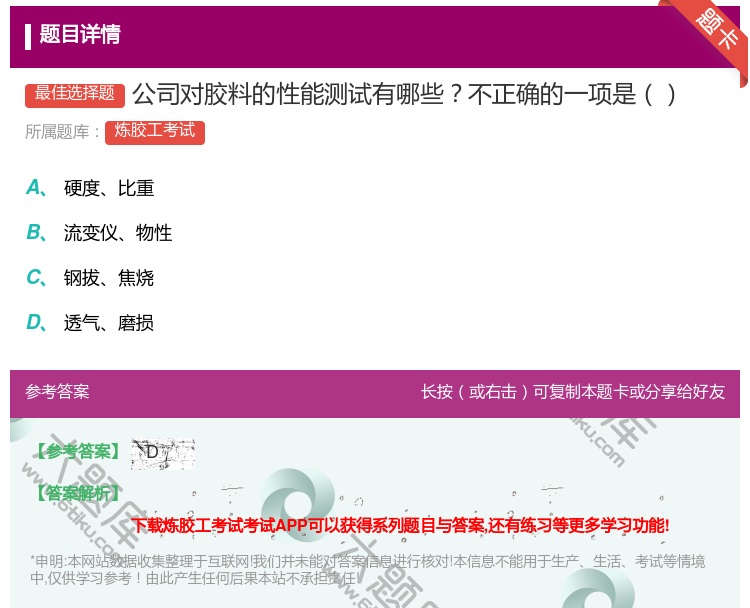Click the 参考答案 section heading

[x=57, y=392]
